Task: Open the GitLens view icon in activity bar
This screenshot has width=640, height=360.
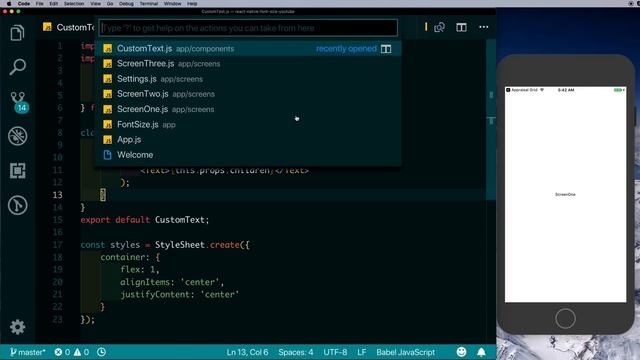Action: click(18, 205)
